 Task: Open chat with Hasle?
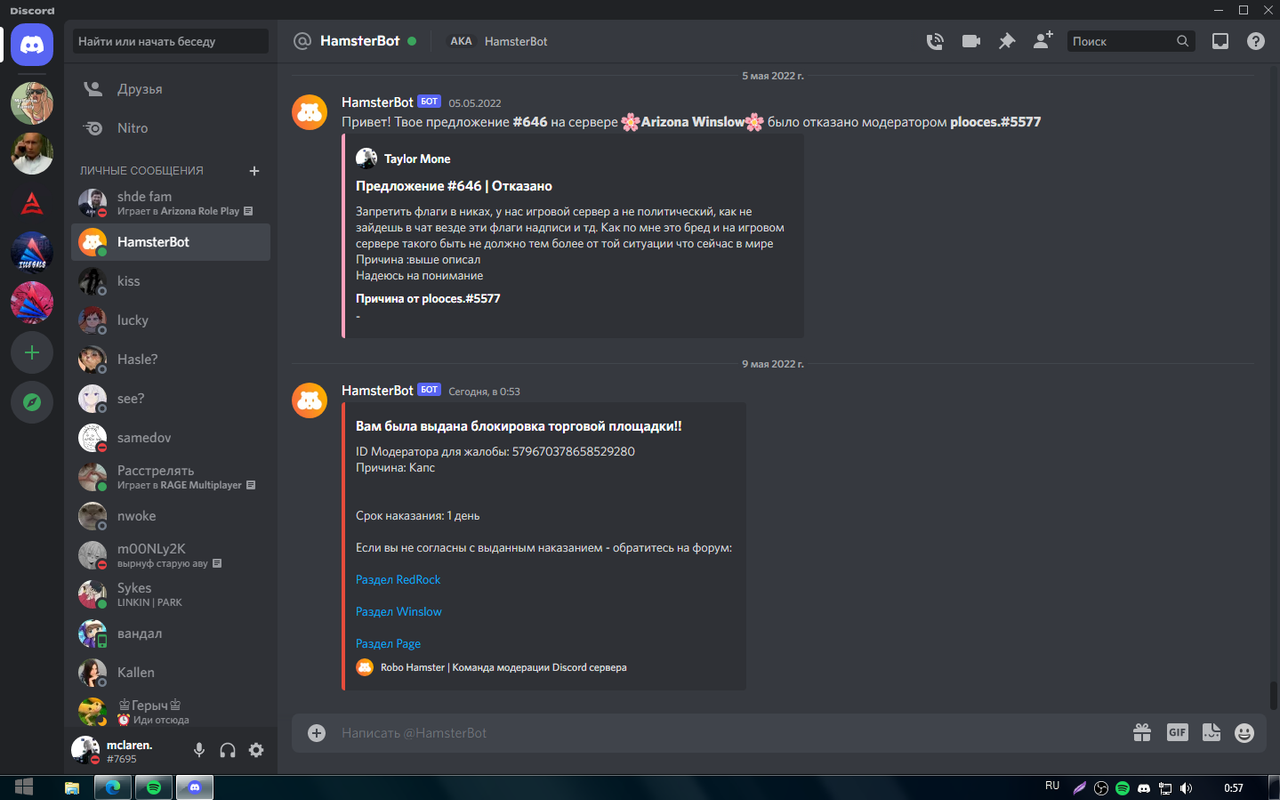point(171,359)
